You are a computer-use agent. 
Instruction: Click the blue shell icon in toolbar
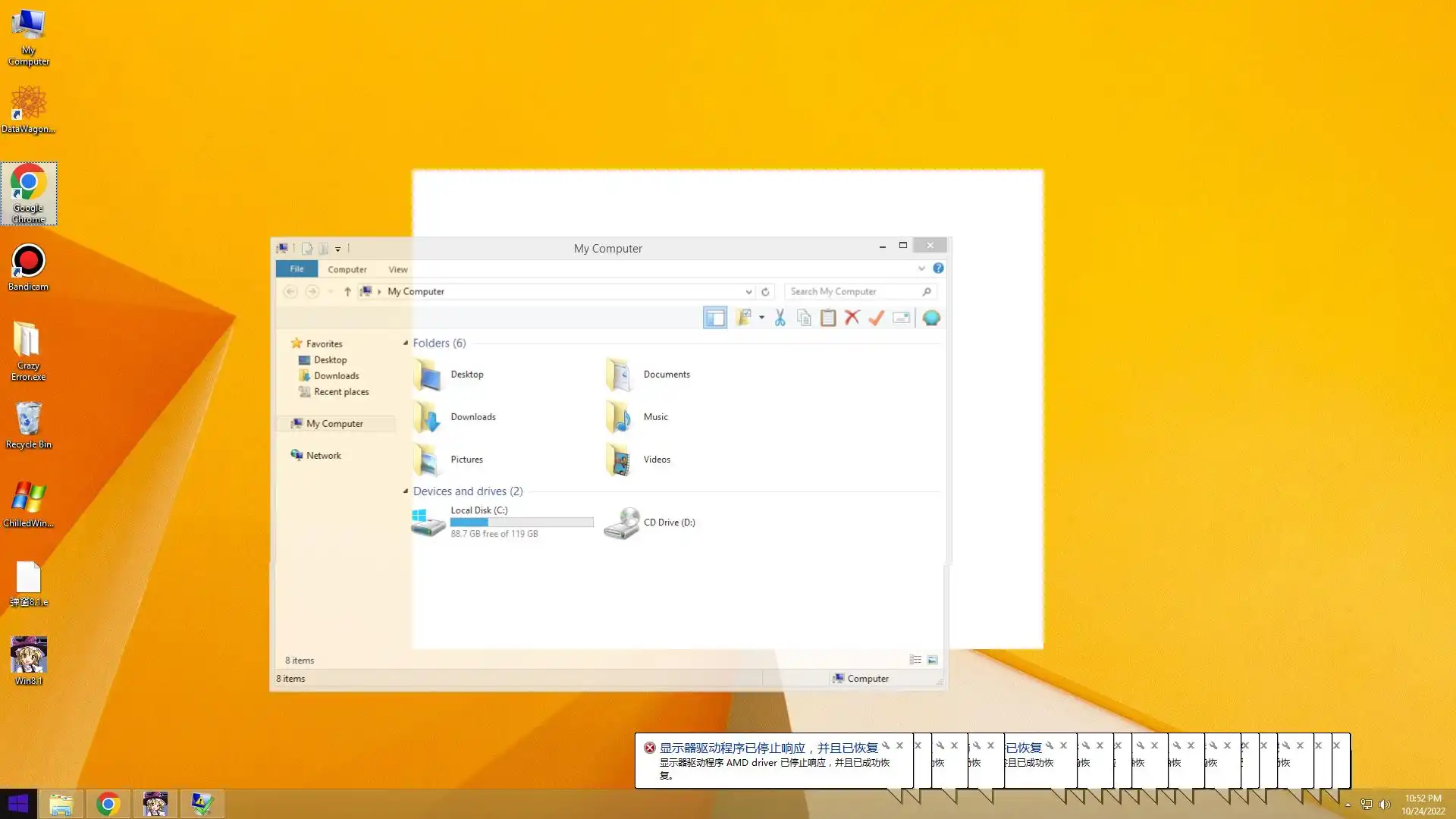coord(931,318)
